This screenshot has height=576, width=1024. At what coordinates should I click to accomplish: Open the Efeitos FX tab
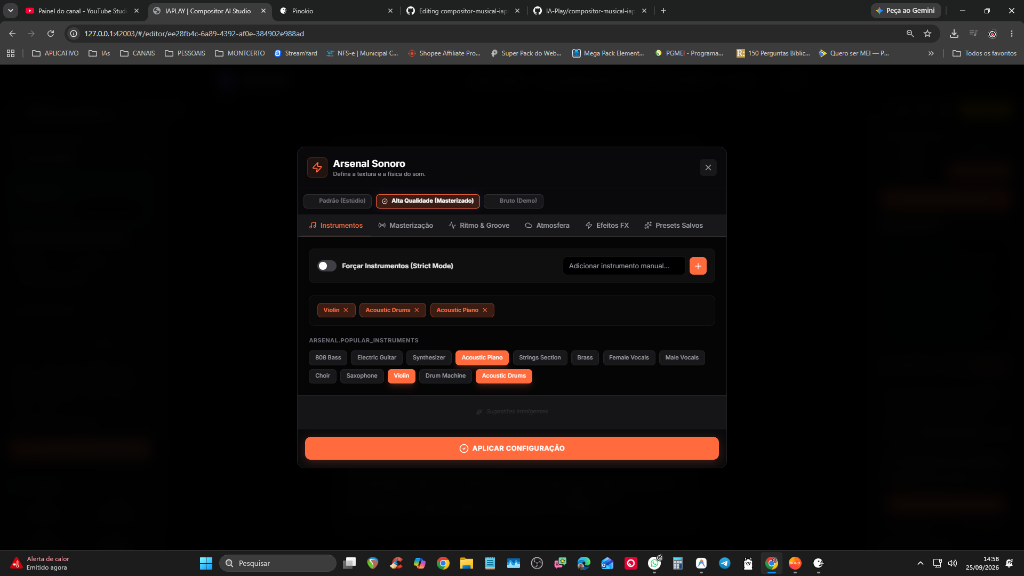(607, 225)
